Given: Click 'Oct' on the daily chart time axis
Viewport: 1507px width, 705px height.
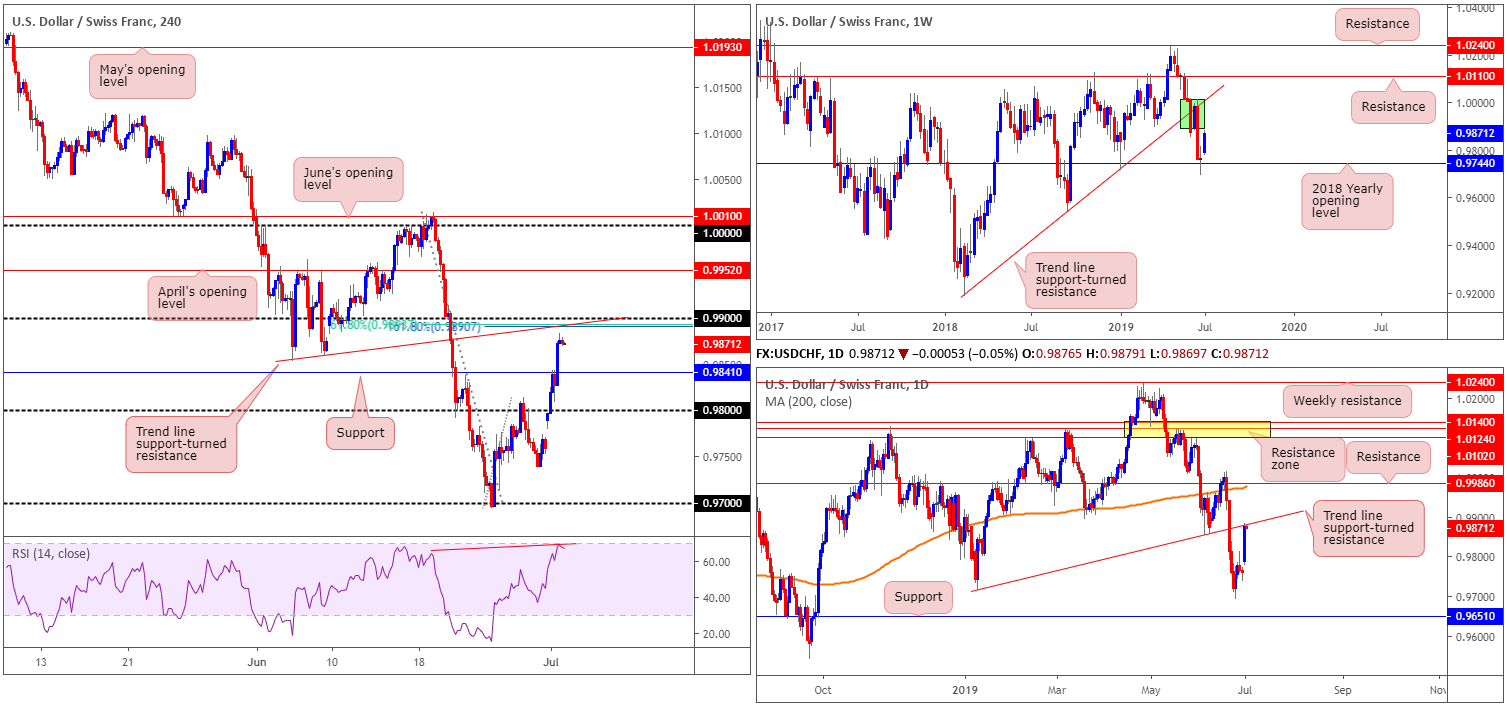Looking at the screenshot, I should tap(823, 690).
